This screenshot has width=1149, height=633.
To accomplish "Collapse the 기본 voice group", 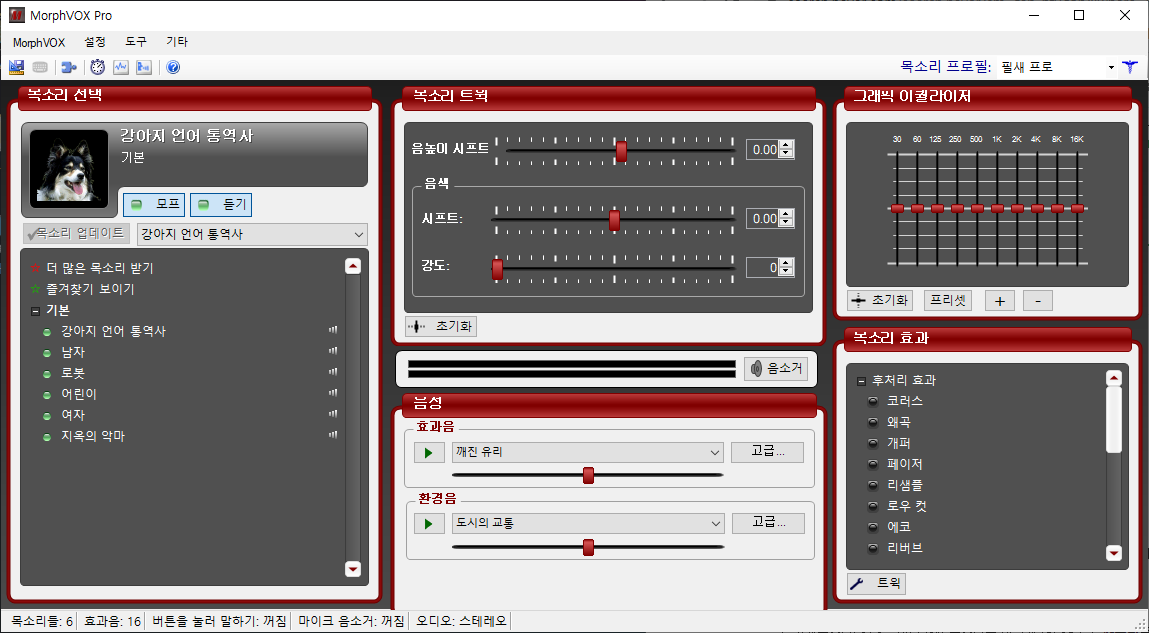I will 35,311.
